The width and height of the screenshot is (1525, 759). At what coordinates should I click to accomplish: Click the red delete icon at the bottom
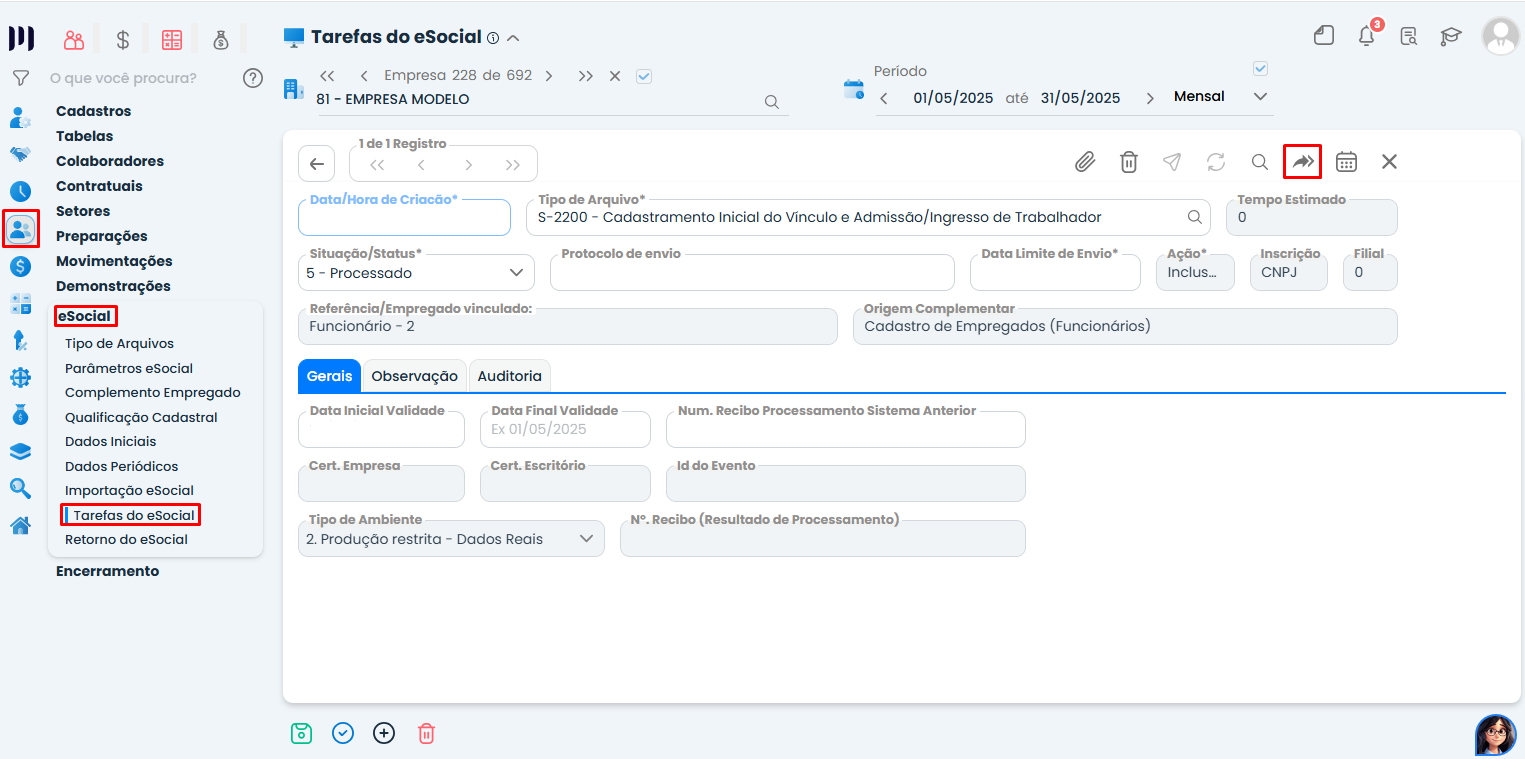426,733
